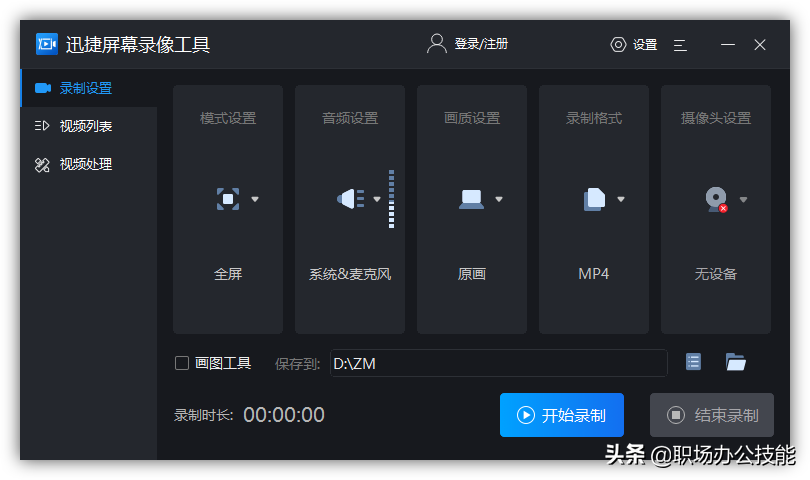Click the user avatar login icon
The width and height of the screenshot is (810, 480).
tap(437, 44)
